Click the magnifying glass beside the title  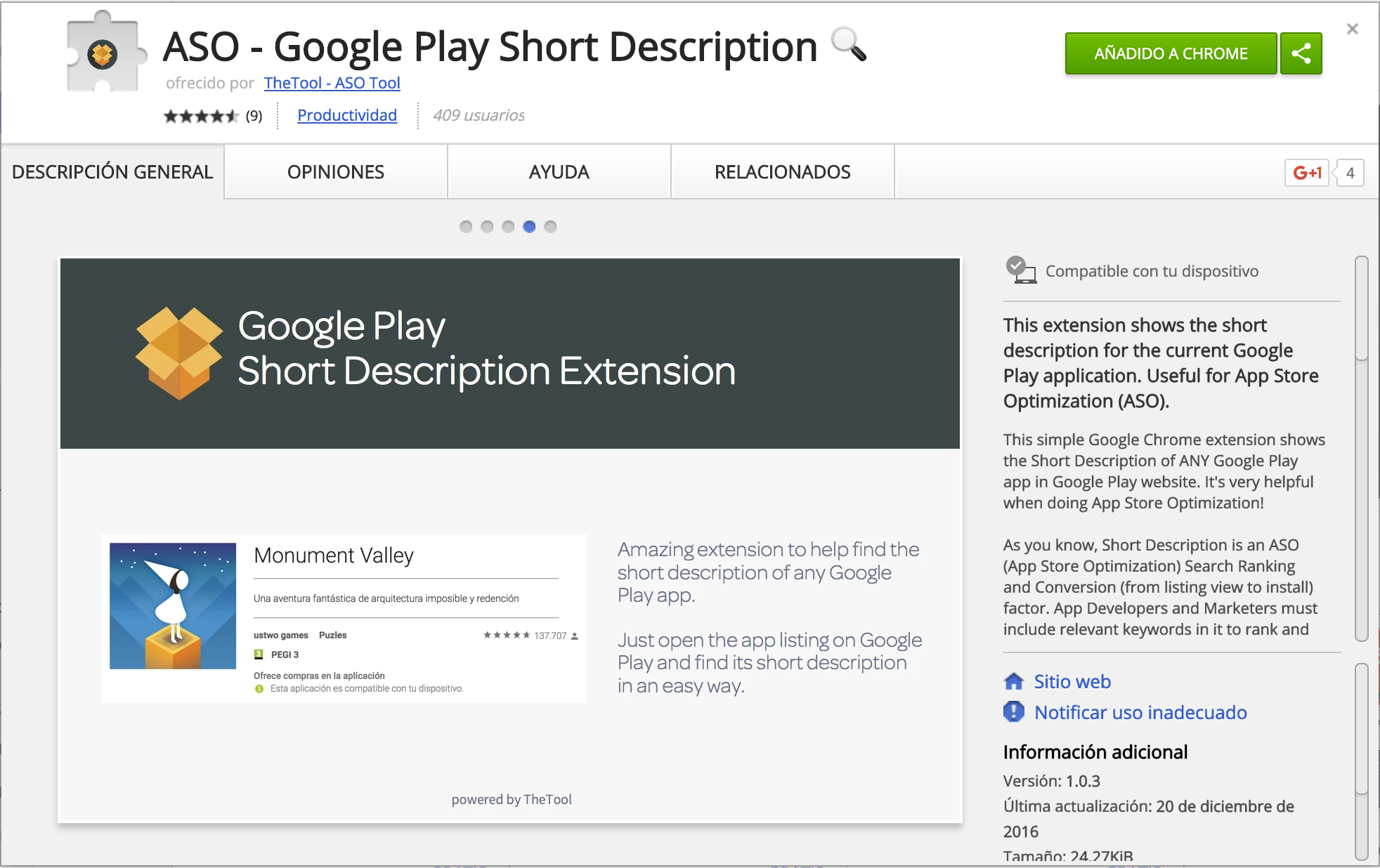click(849, 46)
